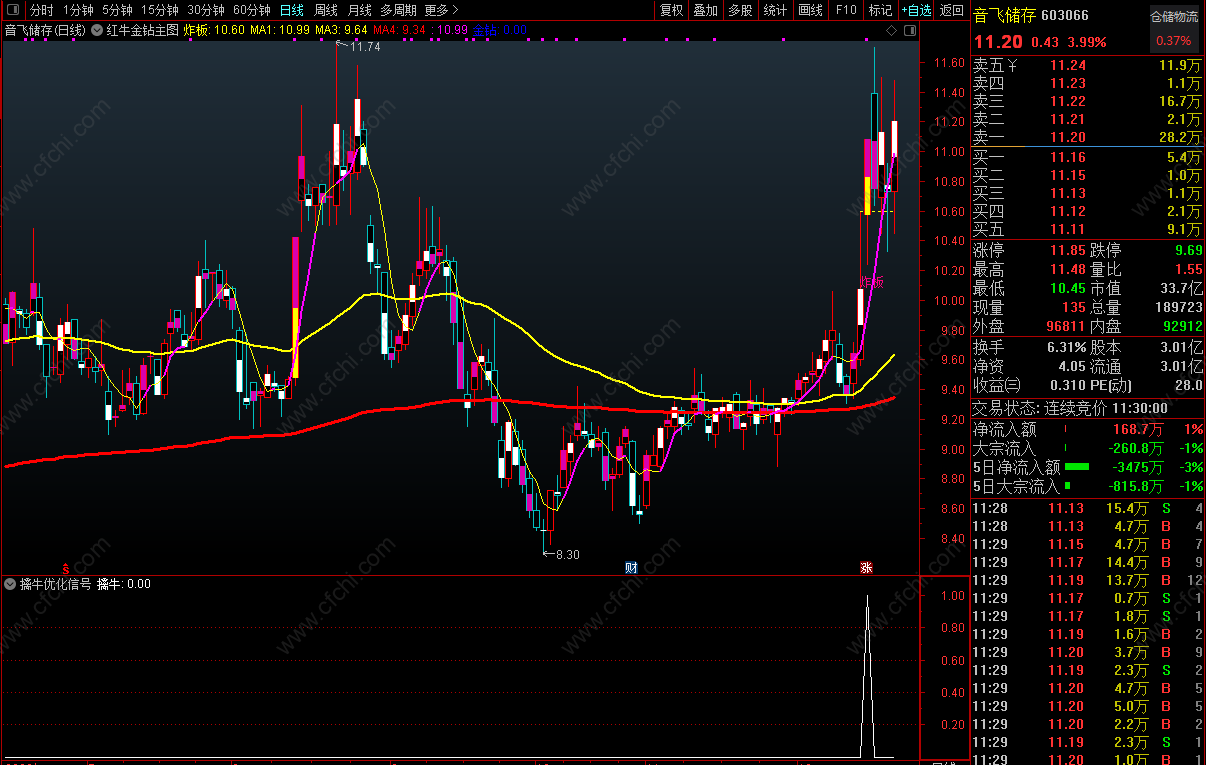Click the 叠加 overlay button
The image size is (1206, 765).
click(706, 10)
